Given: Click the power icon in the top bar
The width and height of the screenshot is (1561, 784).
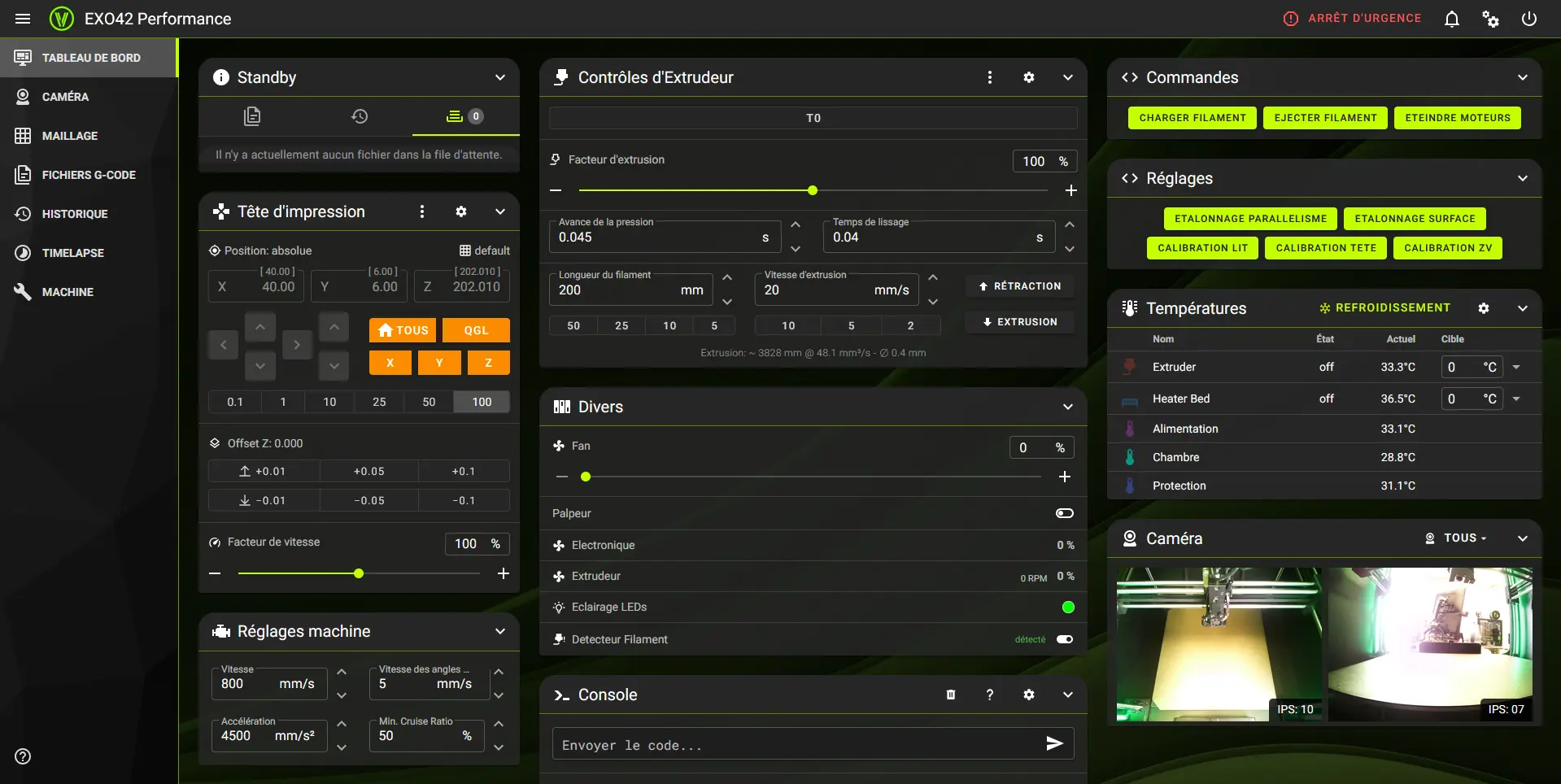Looking at the screenshot, I should [x=1528, y=19].
